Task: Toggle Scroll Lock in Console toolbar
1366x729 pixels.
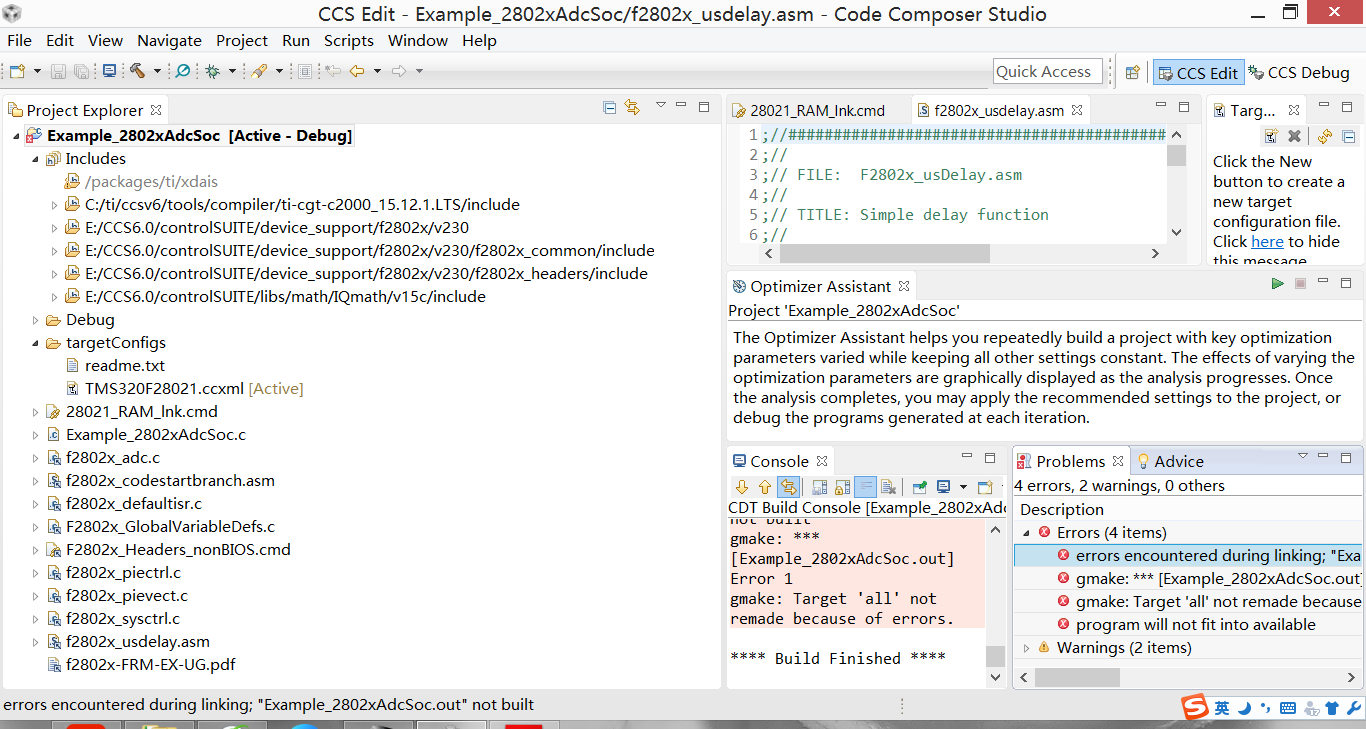Action: point(842,487)
